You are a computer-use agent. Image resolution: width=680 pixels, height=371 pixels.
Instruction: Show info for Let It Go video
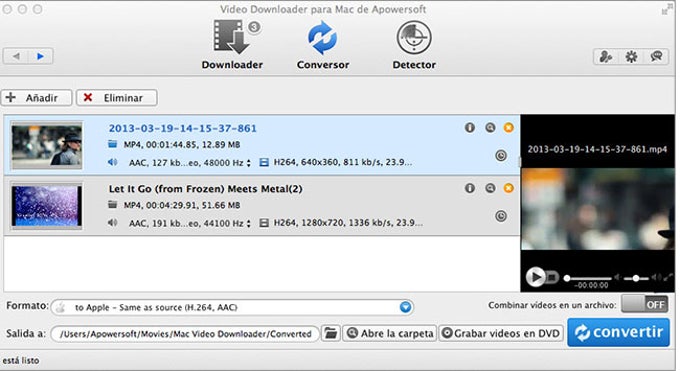pos(470,188)
